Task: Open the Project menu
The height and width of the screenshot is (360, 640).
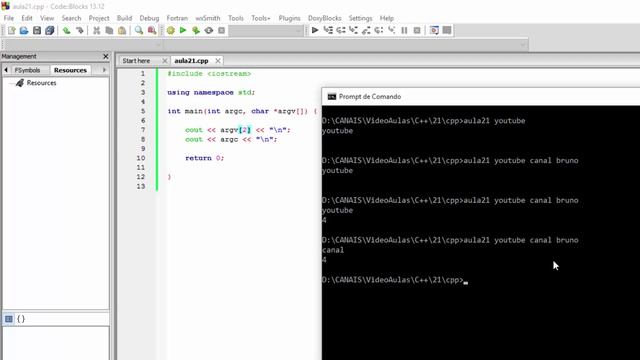Action: click(x=99, y=18)
